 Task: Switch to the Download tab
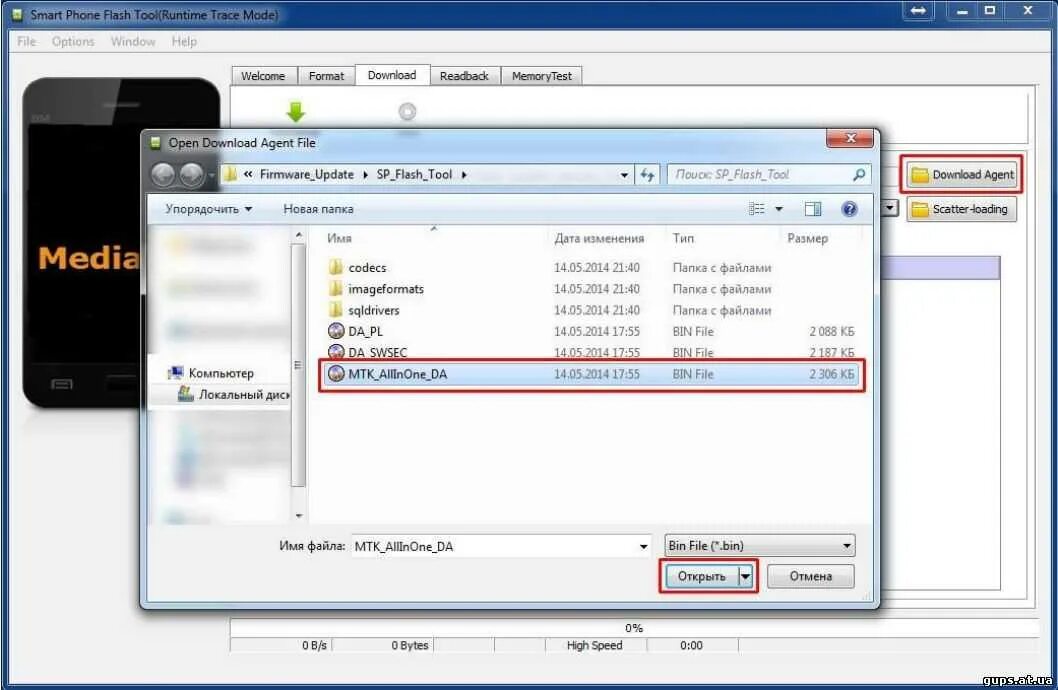[x=392, y=75]
